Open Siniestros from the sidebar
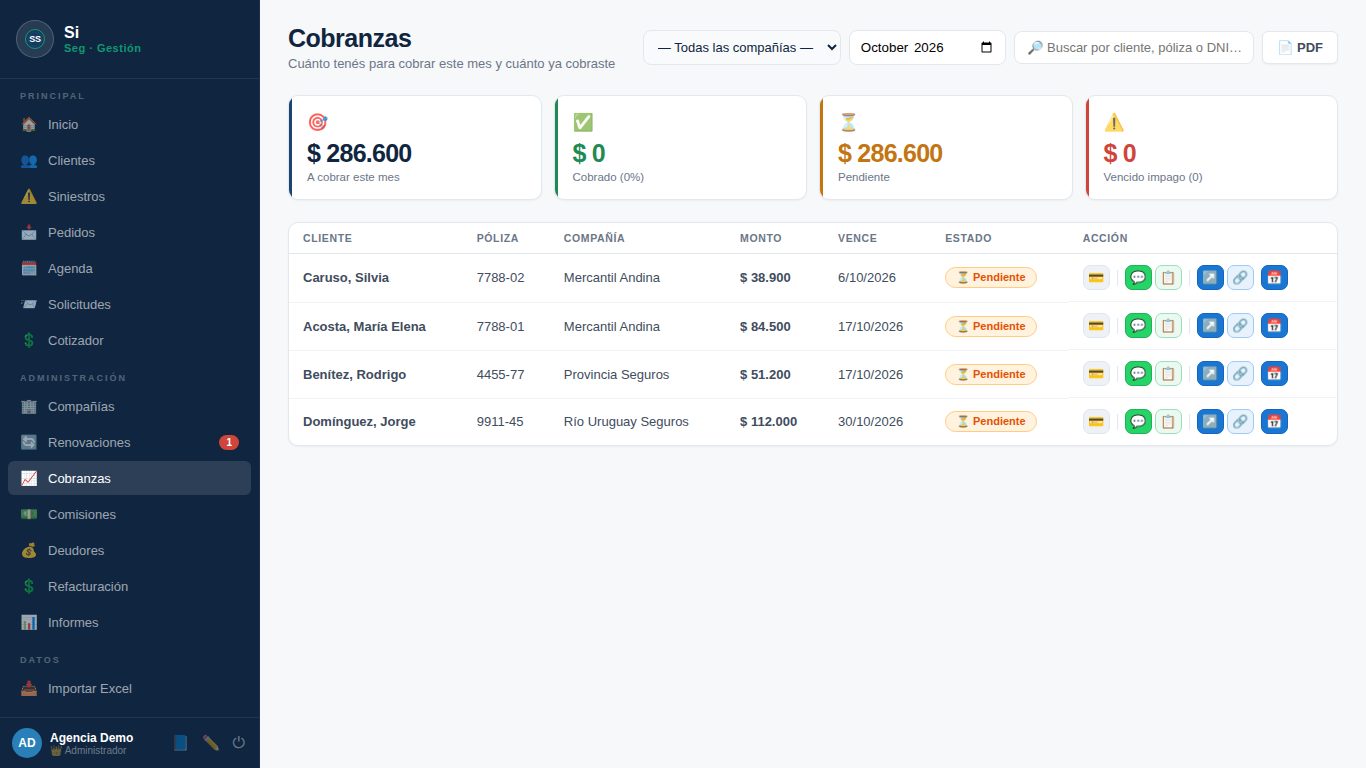 129,197
